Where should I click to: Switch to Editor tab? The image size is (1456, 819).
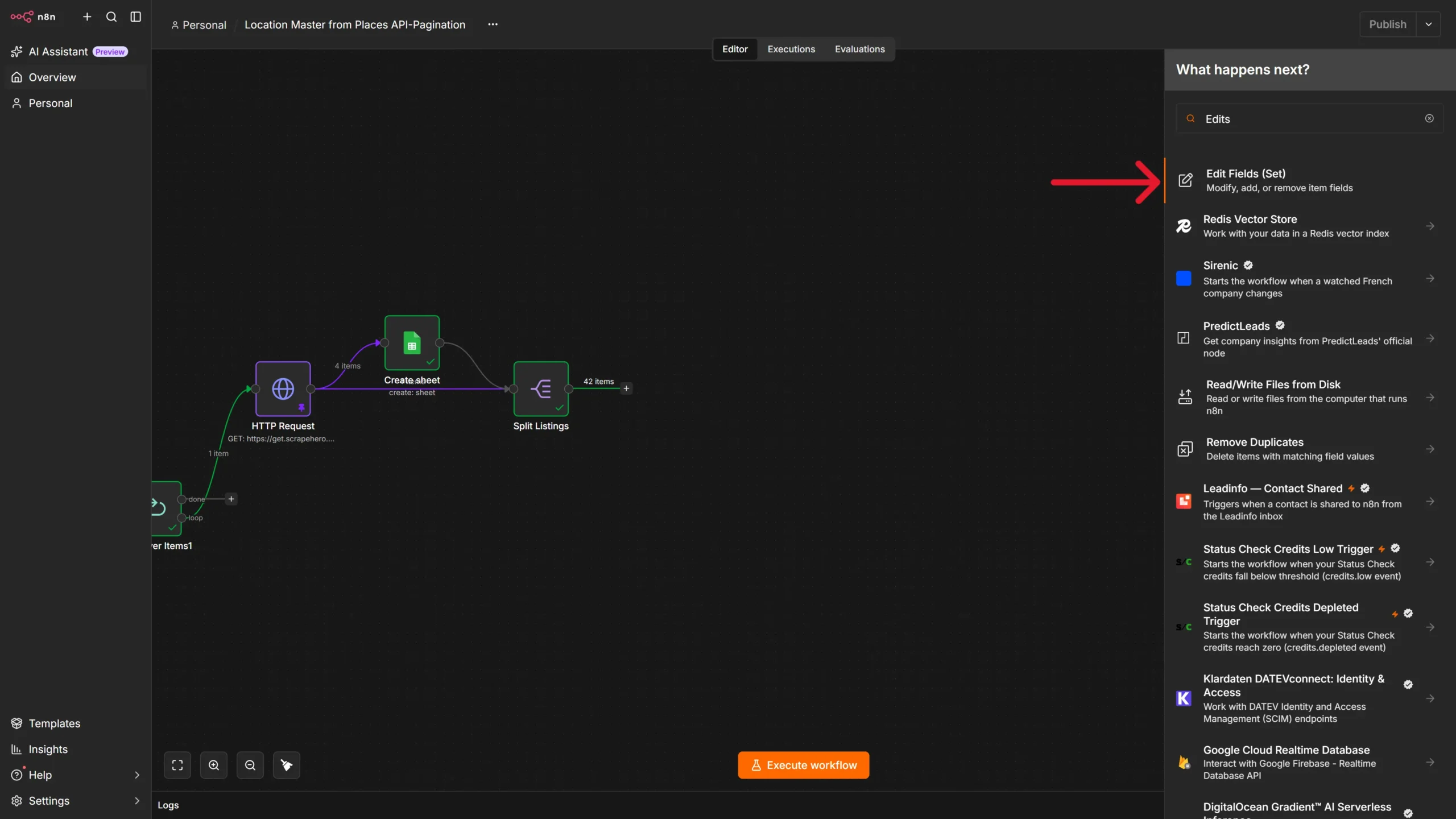pos(735,49)
